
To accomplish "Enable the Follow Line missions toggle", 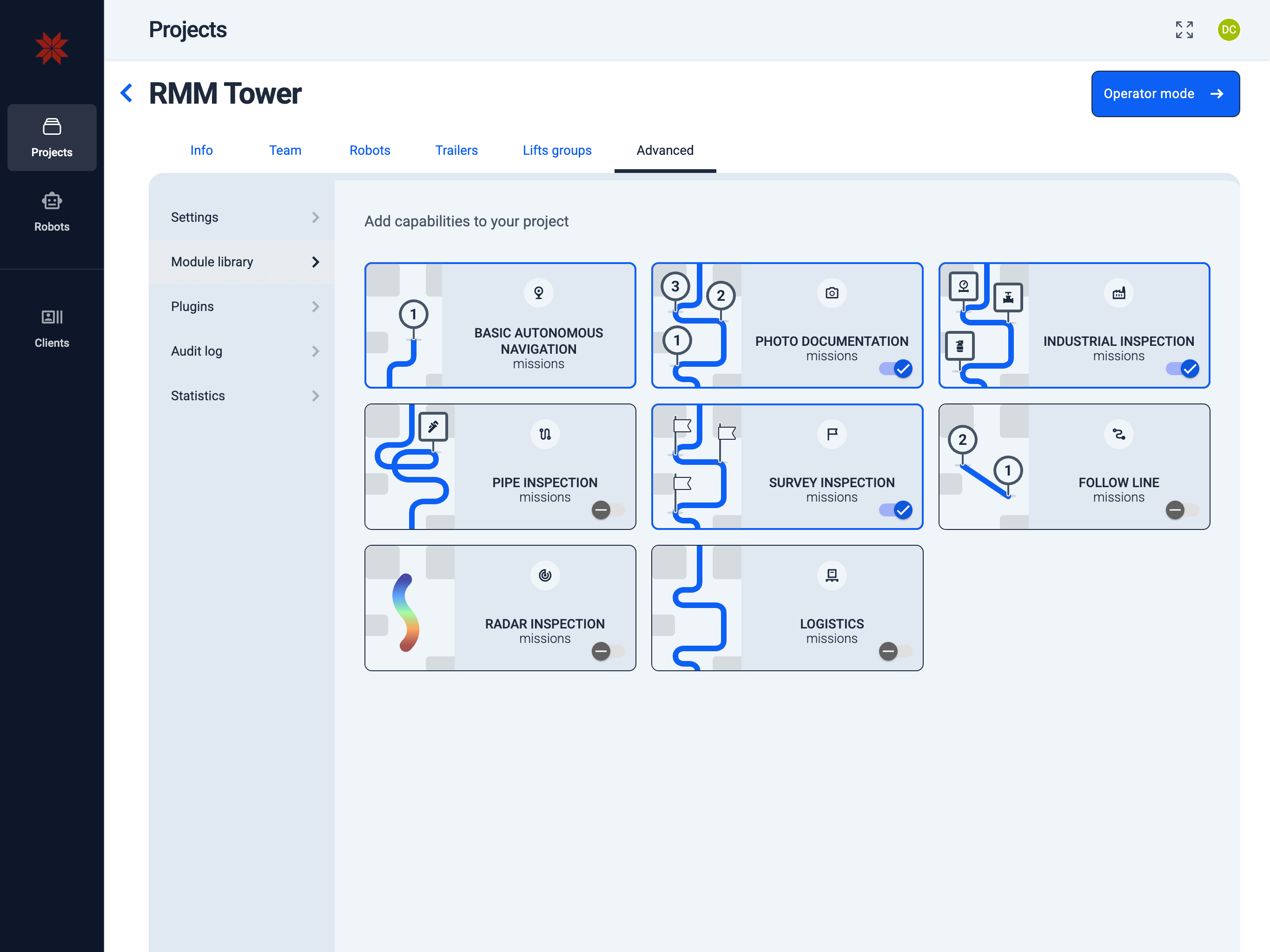I will point(1182,510).
